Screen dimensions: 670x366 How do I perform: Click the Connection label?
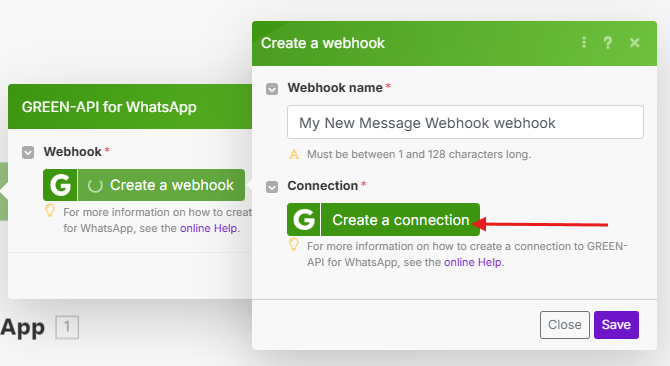323,186
